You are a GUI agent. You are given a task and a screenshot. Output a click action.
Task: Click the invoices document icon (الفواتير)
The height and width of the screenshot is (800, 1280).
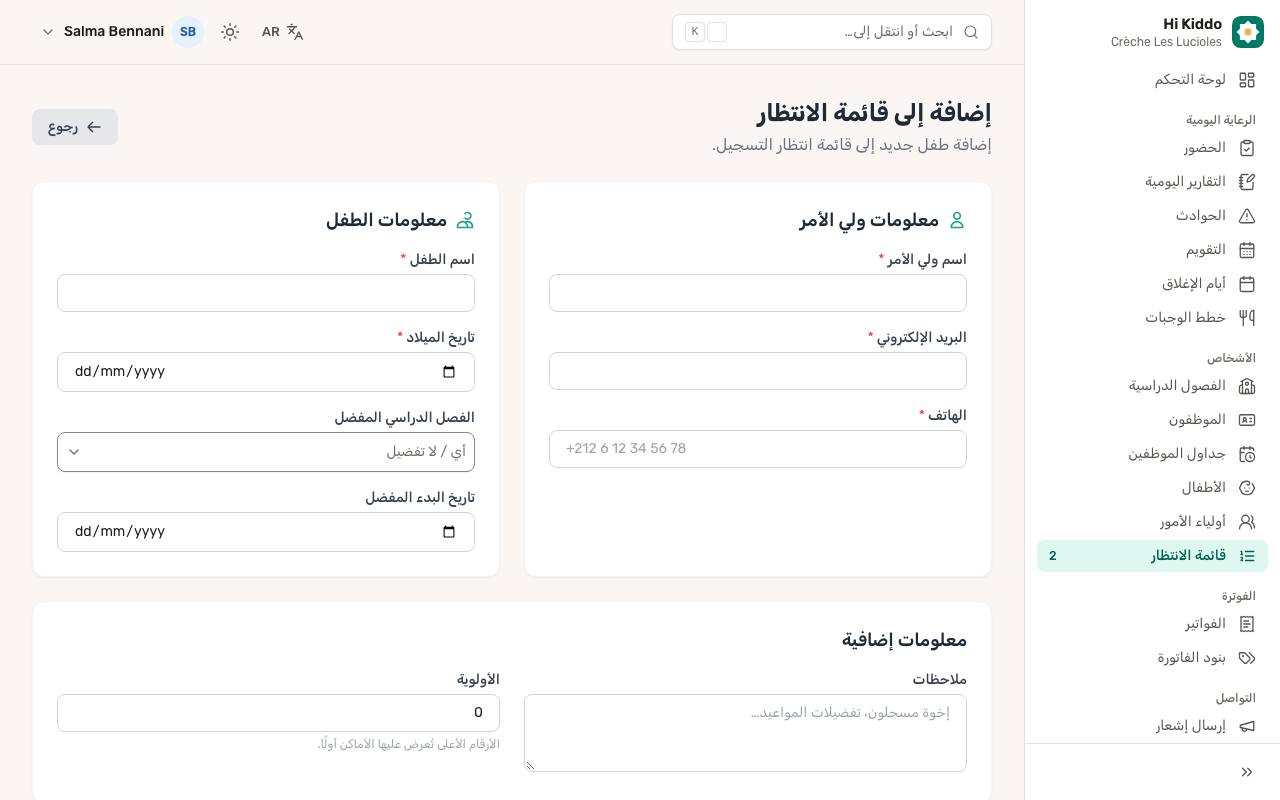click(x=1247, y=624)
